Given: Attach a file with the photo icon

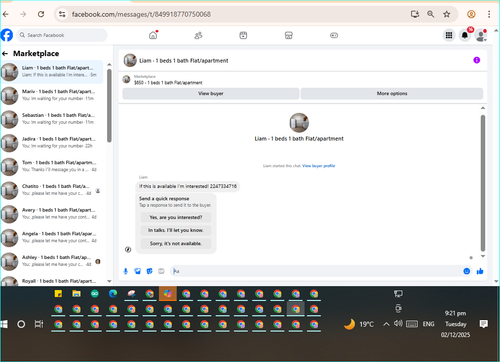Looking at the screenshot, I should [x=137, y=271].
